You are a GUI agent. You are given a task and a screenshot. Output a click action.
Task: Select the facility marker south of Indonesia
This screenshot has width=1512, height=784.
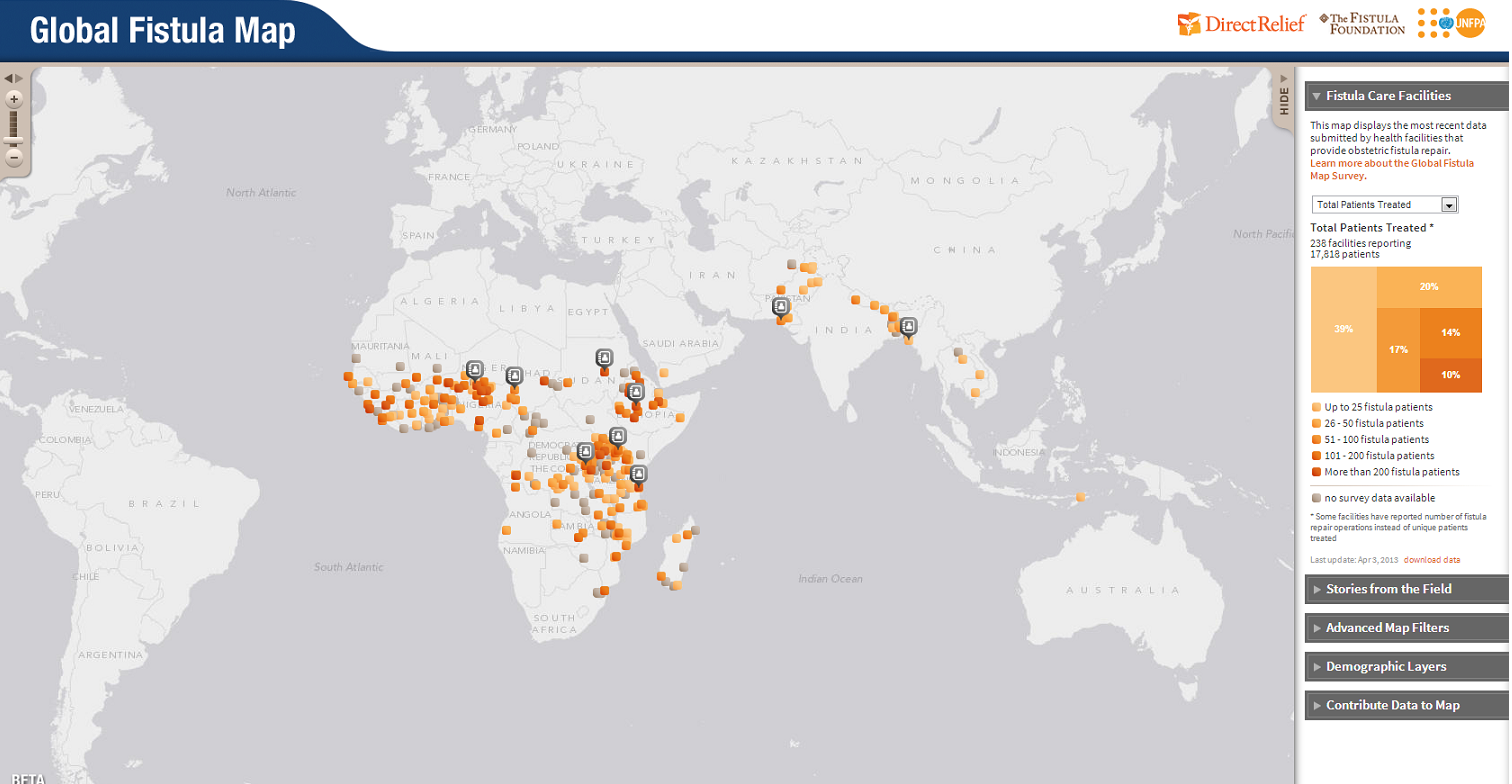click(1080, 496)
